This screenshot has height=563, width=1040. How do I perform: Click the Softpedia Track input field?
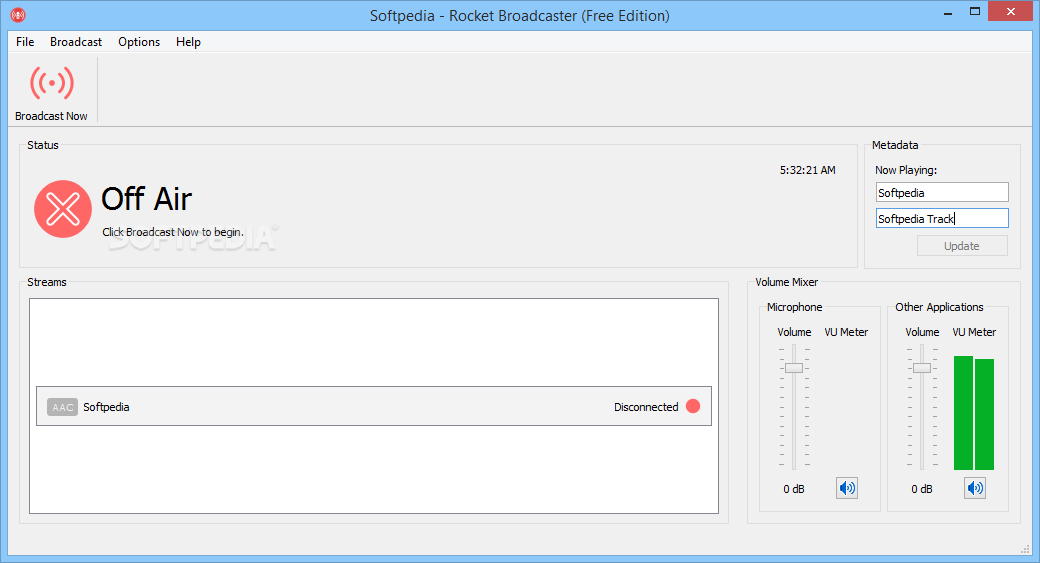pos(942,218)
